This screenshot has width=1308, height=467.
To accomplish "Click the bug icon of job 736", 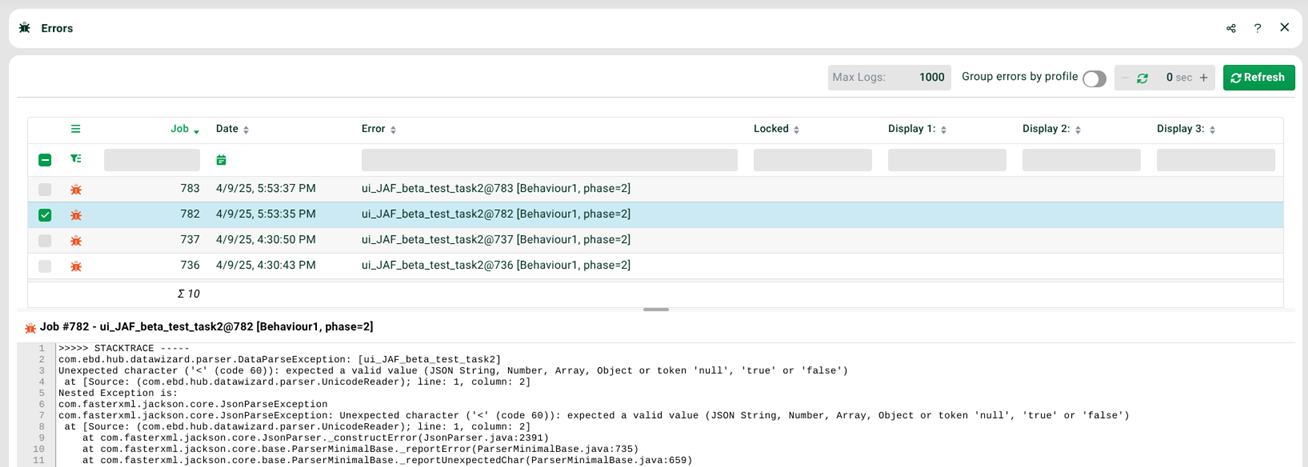I will 76,266.
